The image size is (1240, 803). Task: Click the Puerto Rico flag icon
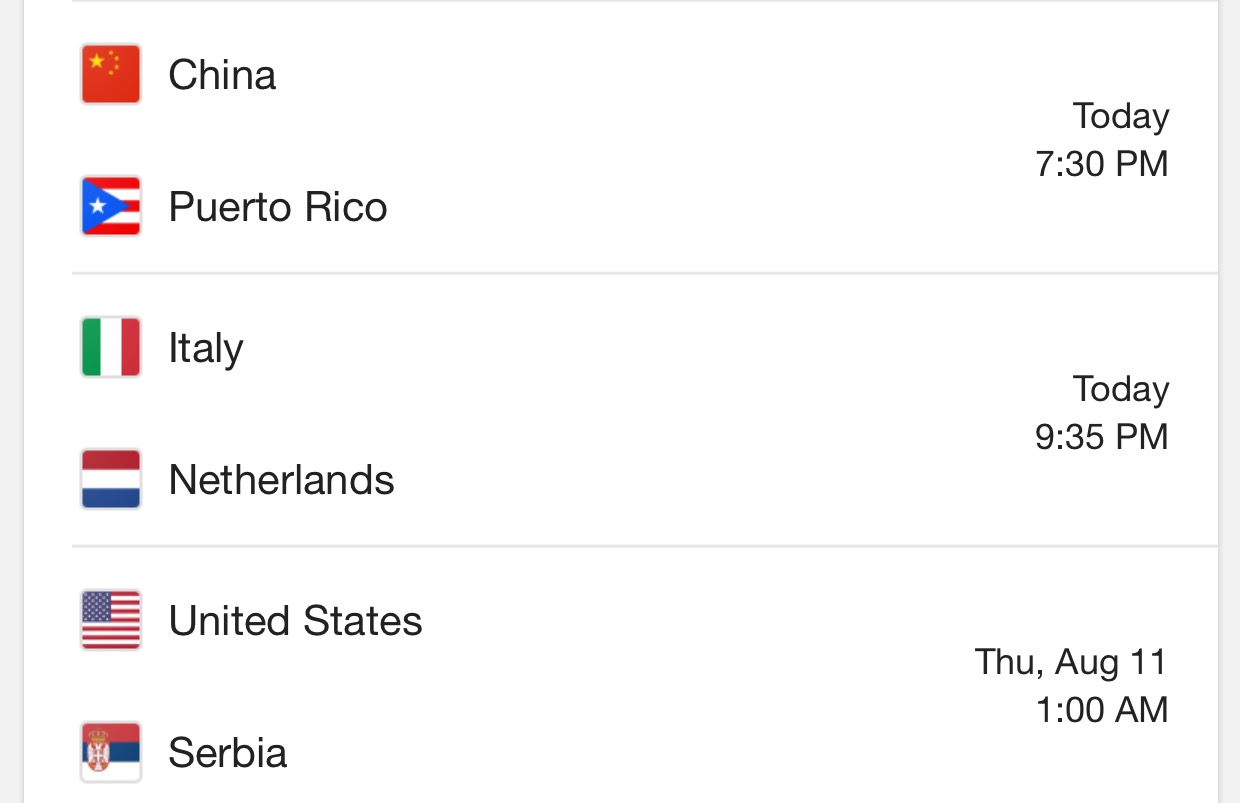(x=111, y=207)
